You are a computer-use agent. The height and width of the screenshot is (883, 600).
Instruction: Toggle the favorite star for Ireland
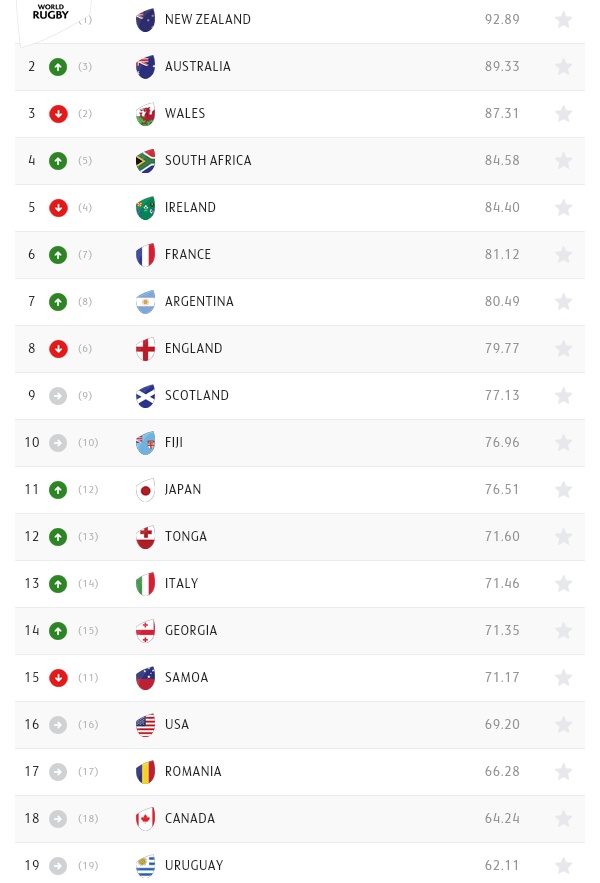[563, 208]
